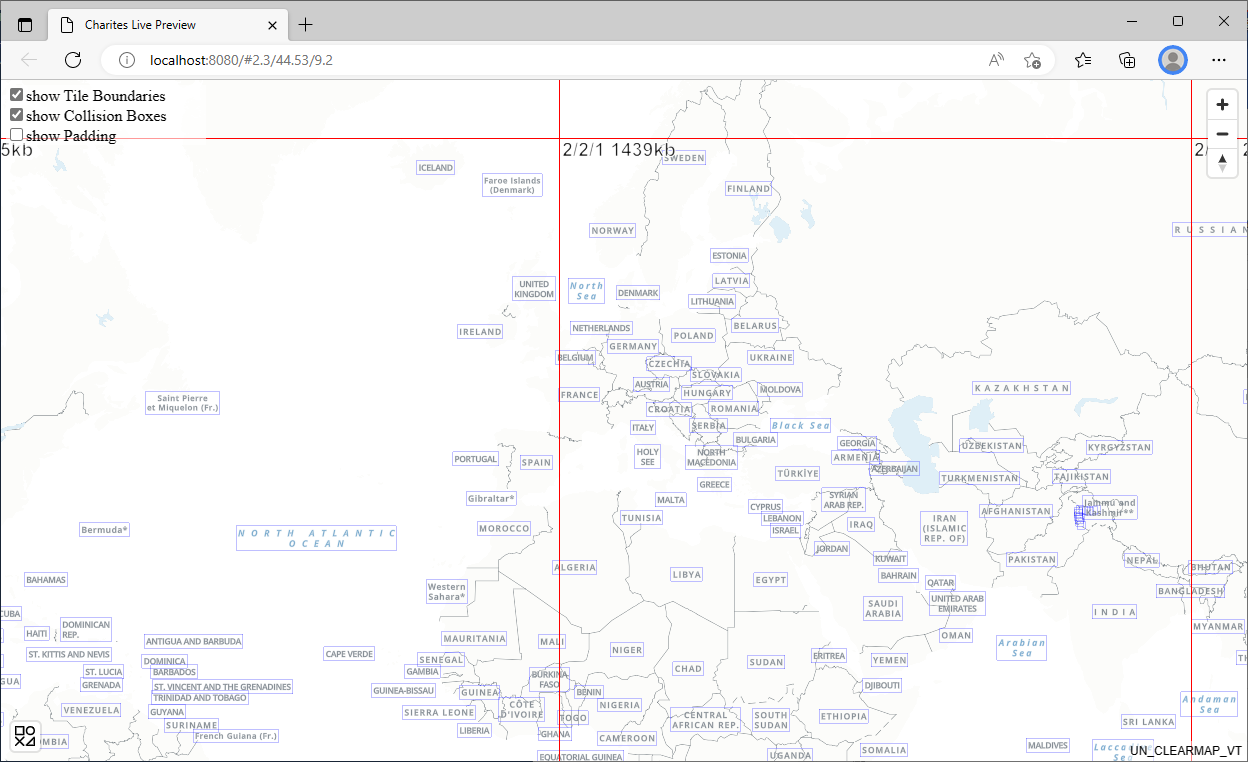1248x762 pixels.
Task: Click the bottom-left map logo icon
Action: (x=25, y=736)
